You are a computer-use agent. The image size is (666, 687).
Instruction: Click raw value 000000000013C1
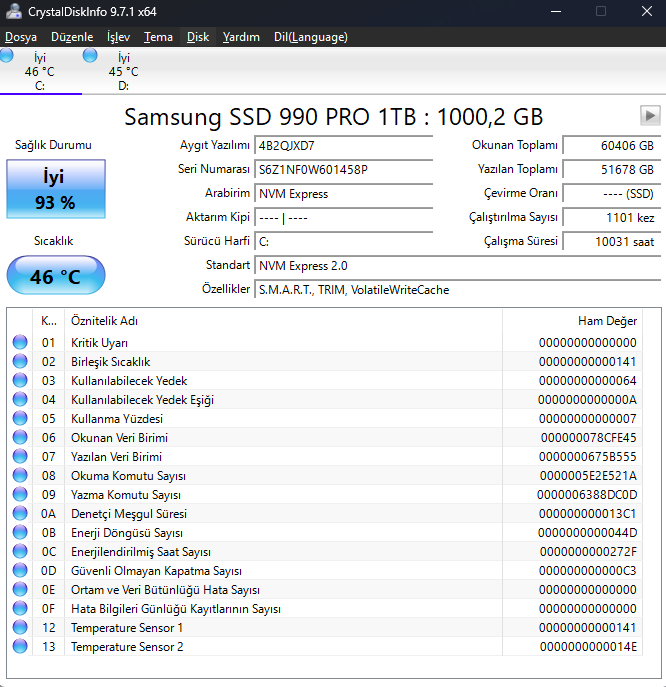click(x=588, y=513)
